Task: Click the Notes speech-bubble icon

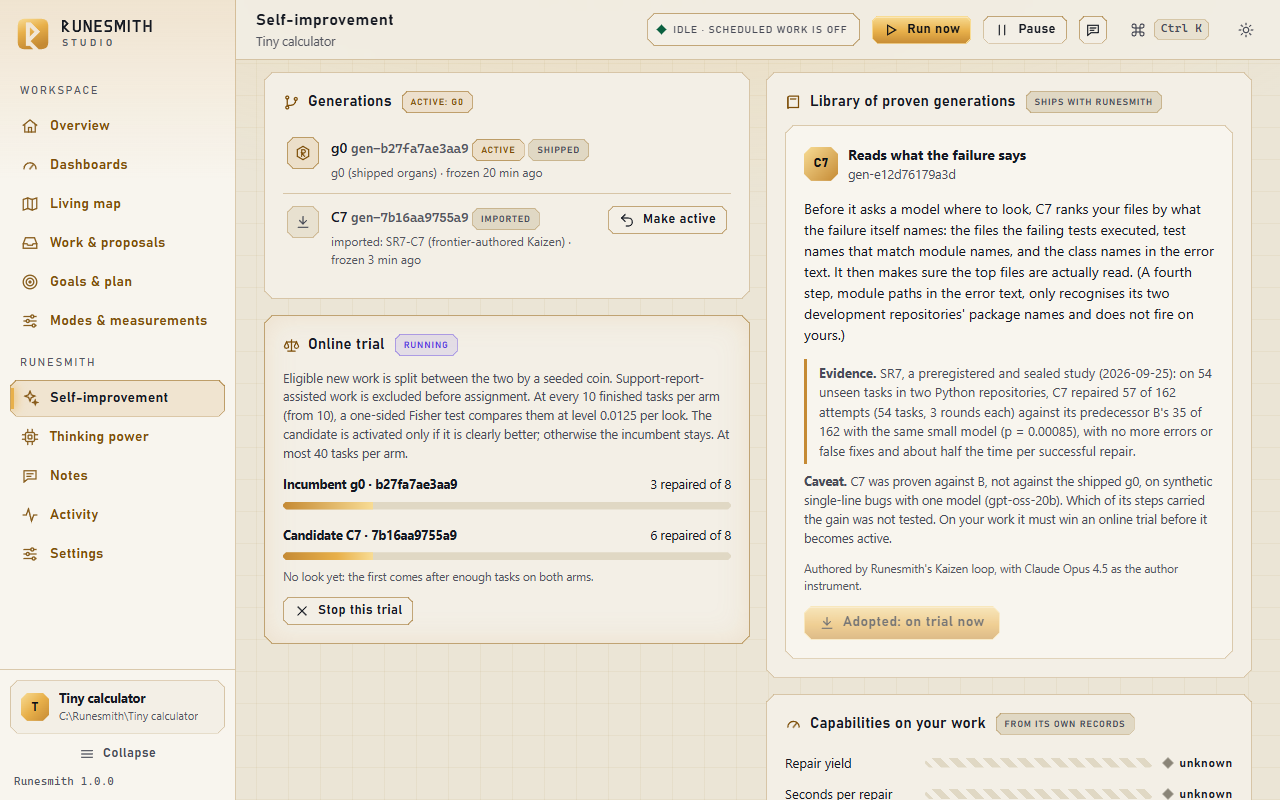Action: pos(30,476)
